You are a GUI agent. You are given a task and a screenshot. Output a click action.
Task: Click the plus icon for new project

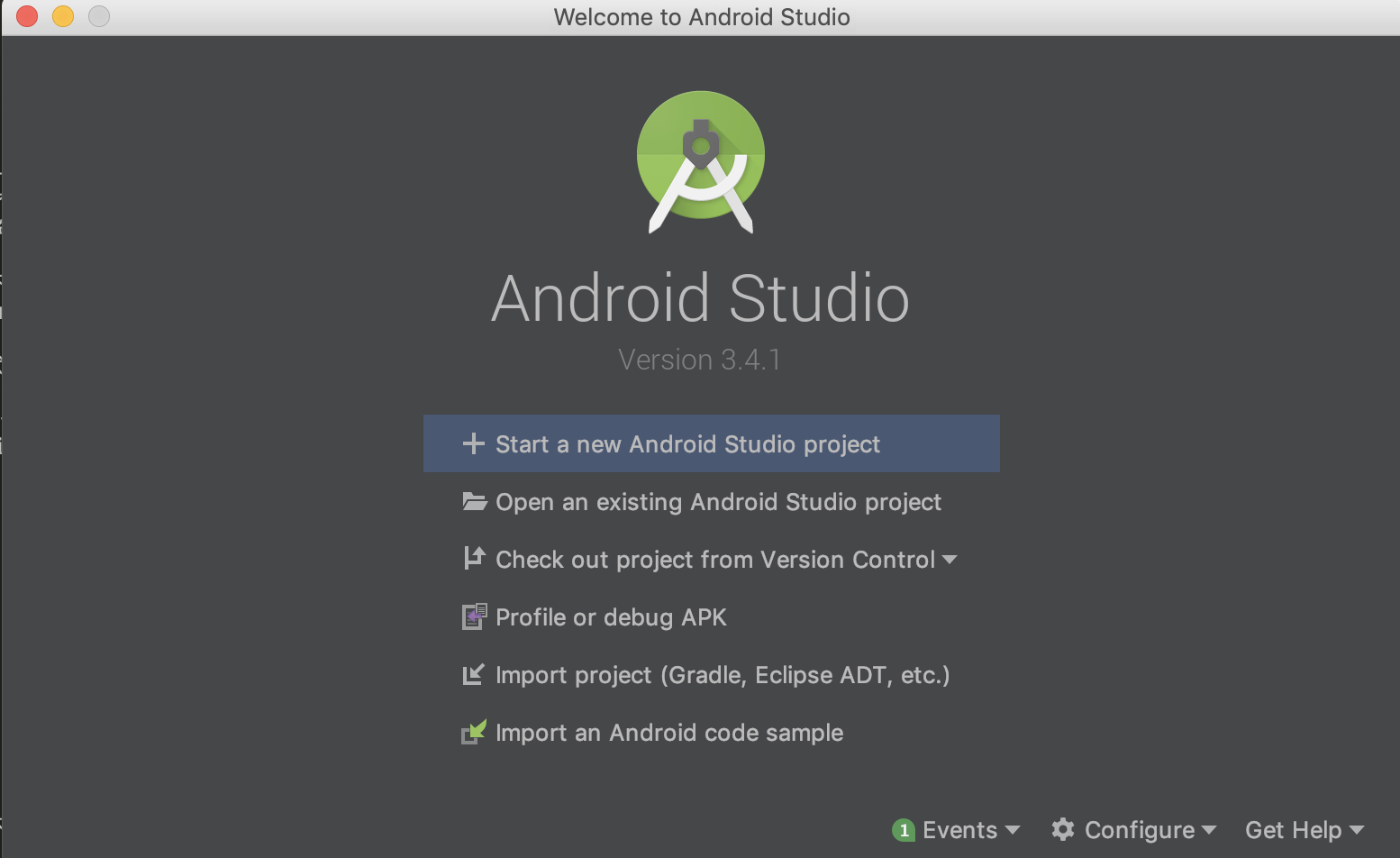pos(474,443)
